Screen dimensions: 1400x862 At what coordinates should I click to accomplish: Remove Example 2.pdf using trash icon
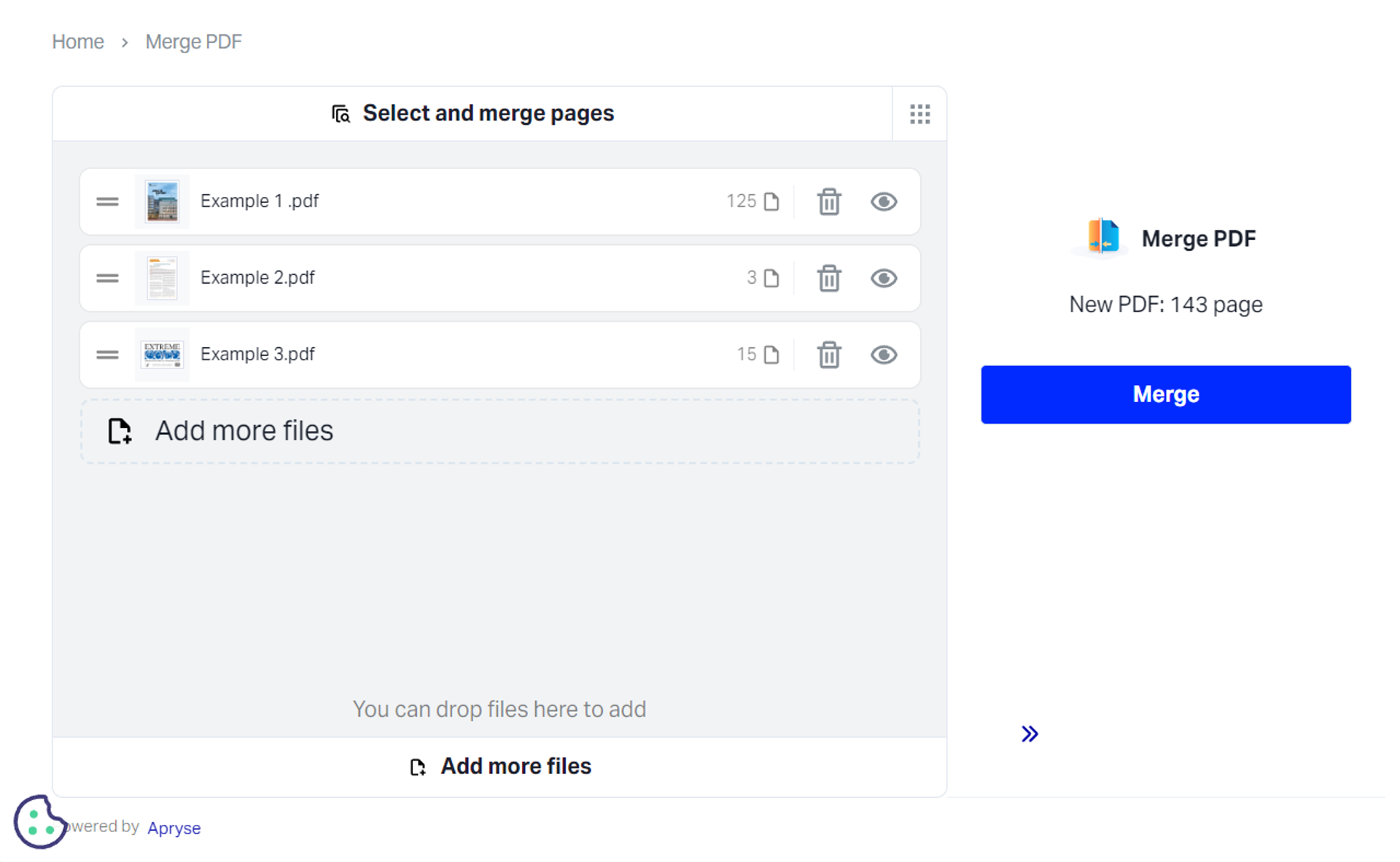tap(828, 279)
